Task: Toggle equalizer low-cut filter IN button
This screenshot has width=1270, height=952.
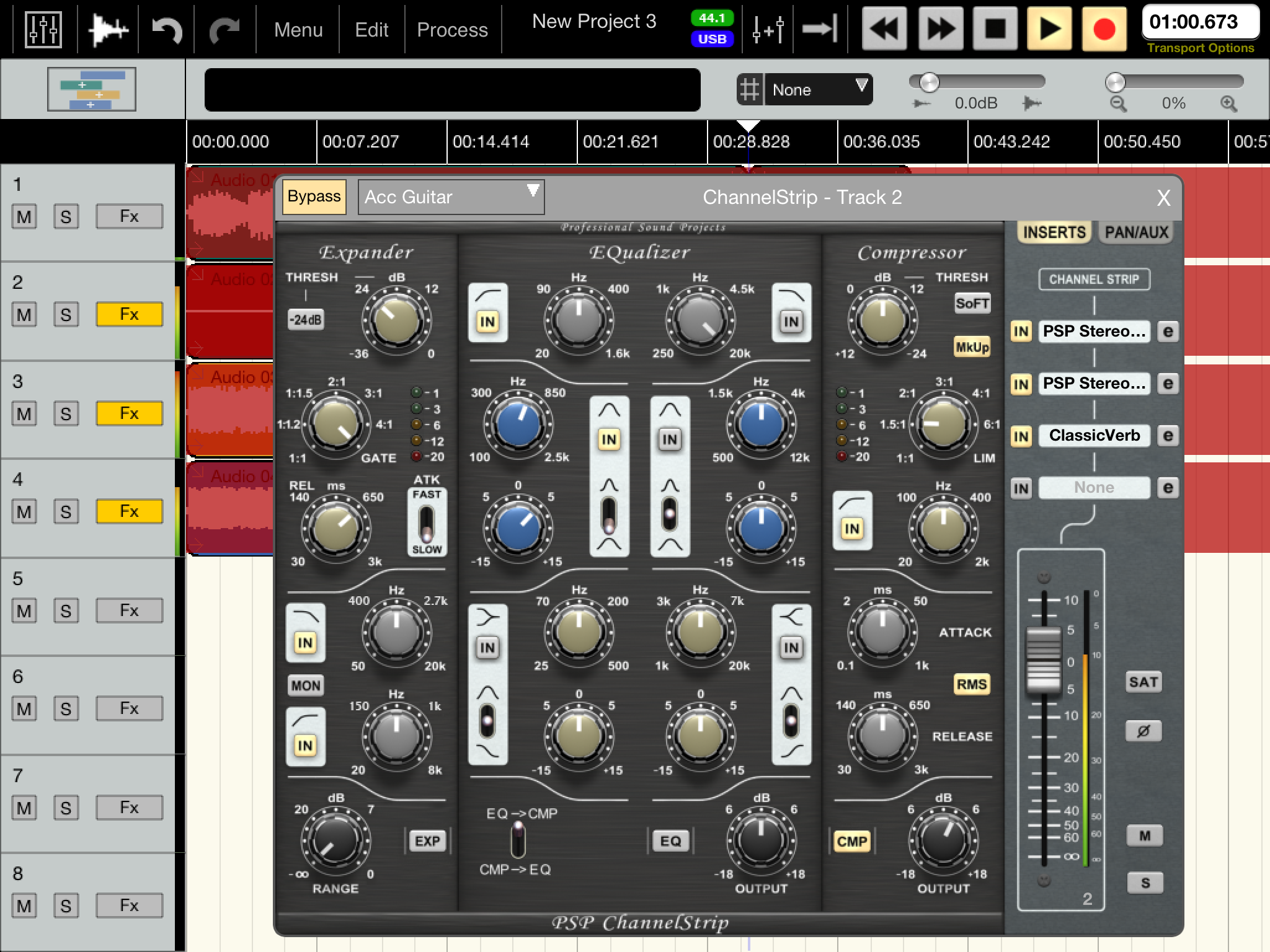Action: tap(487, 321)
